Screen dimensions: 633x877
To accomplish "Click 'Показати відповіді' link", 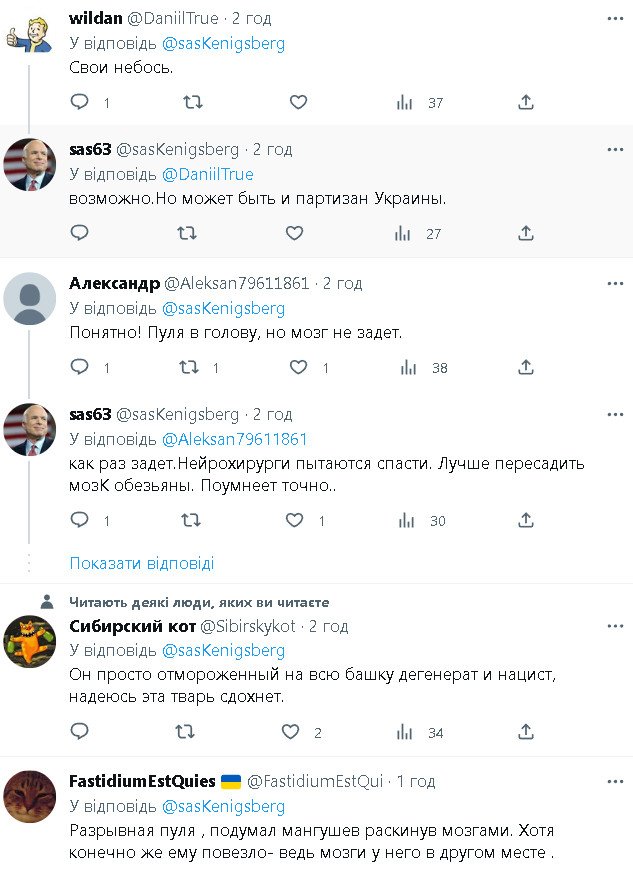I will (x=142, y=563).
